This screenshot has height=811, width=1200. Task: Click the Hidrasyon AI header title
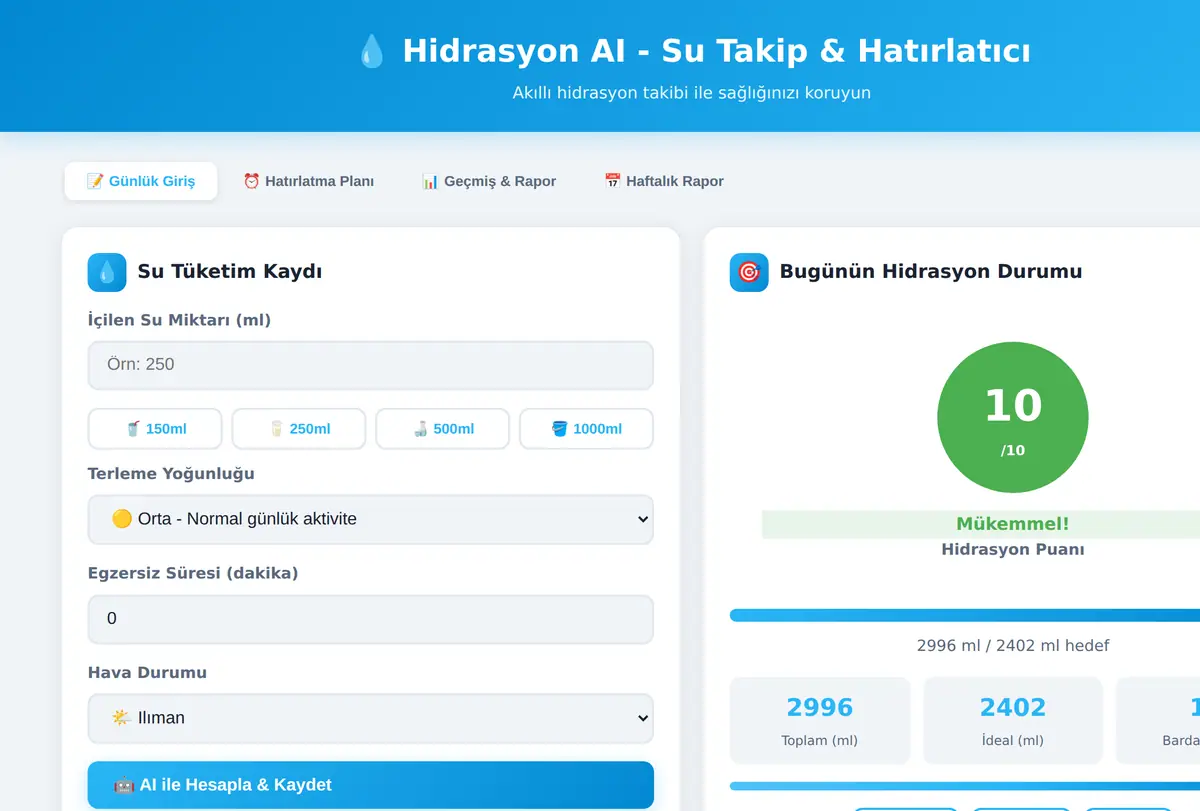click(716, 51)
